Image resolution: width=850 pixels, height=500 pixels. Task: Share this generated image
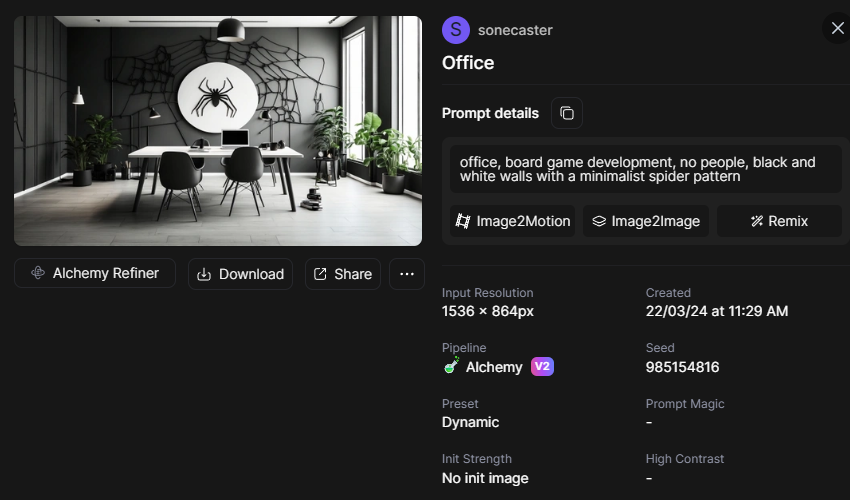tap(343, 274)
